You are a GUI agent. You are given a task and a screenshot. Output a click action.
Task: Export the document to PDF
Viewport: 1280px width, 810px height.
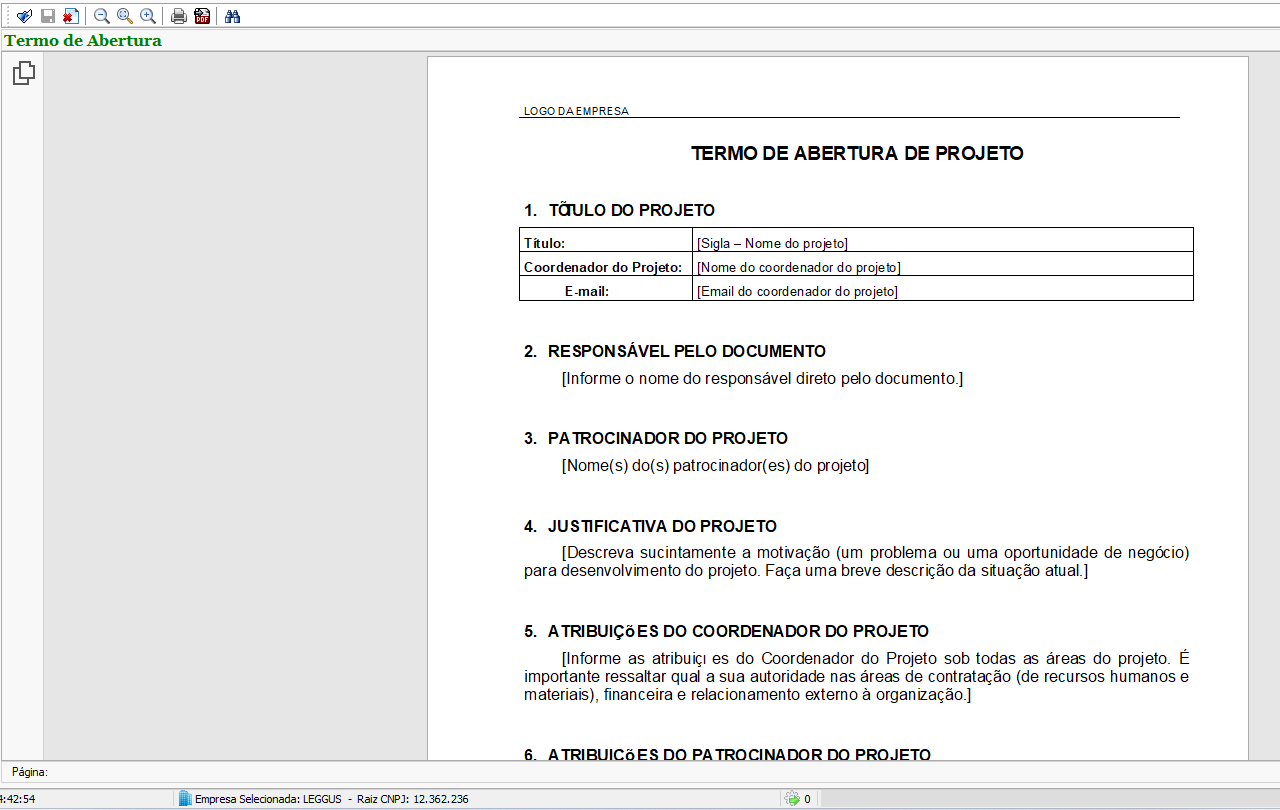202,15
